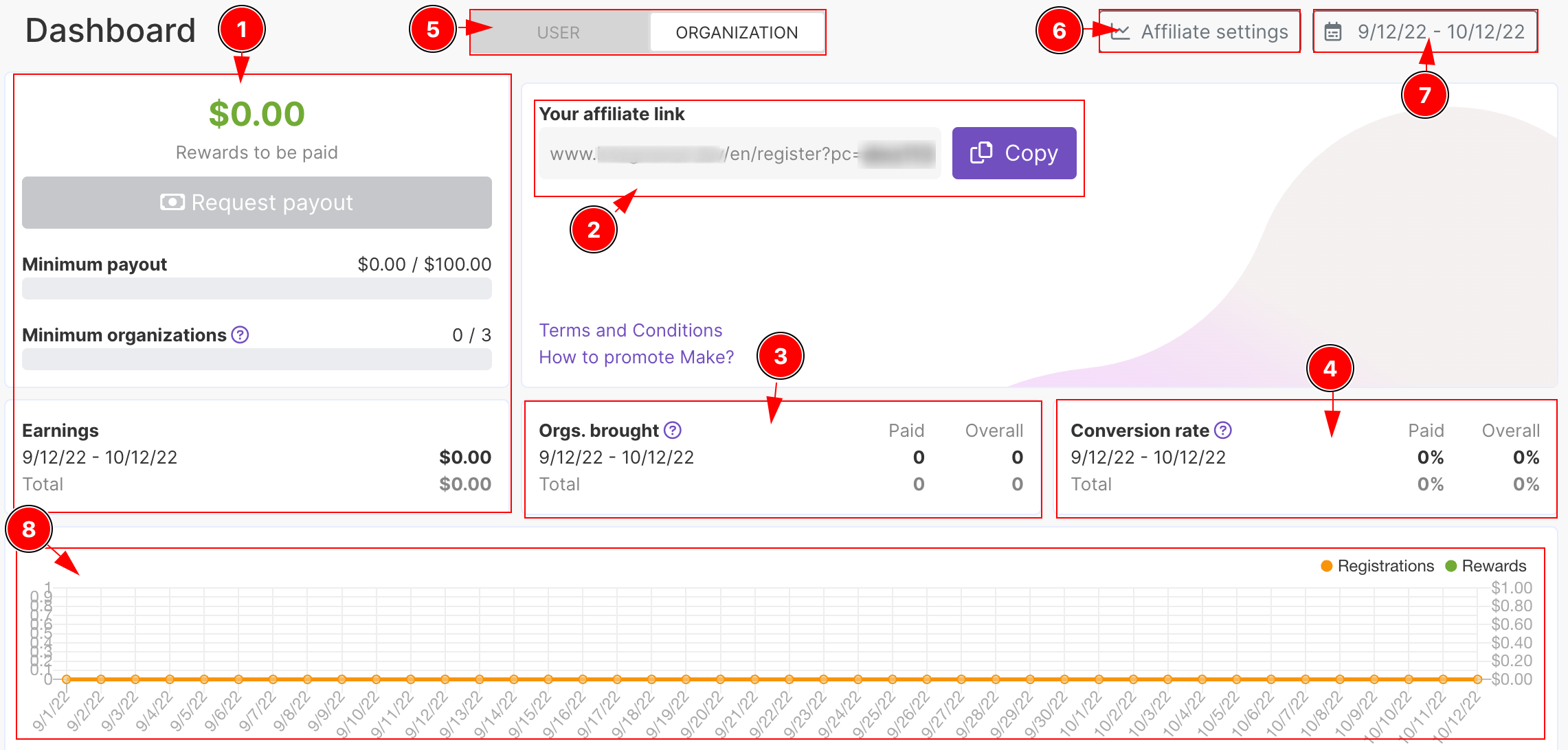
Task: Click the Earnings heading
Action: [60, 431]
